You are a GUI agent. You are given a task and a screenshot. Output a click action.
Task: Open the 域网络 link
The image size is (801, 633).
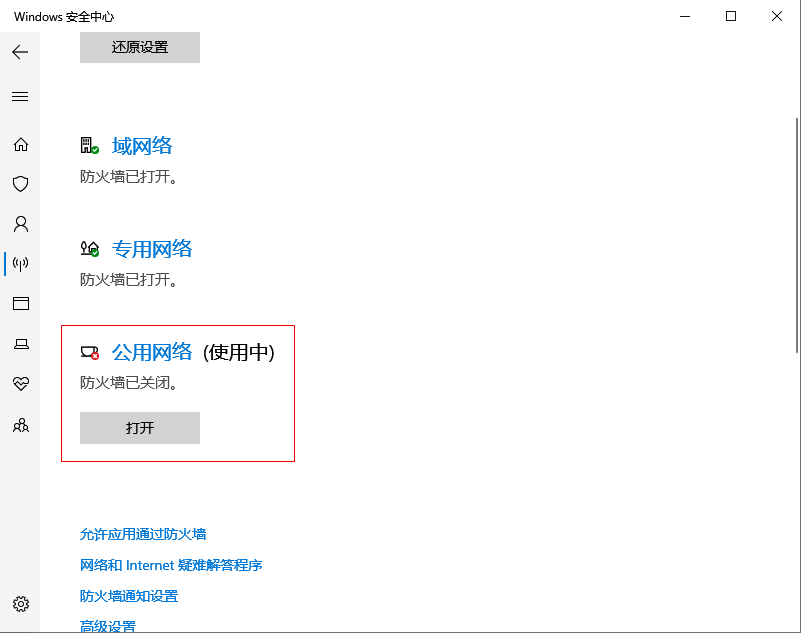point(142,146)
